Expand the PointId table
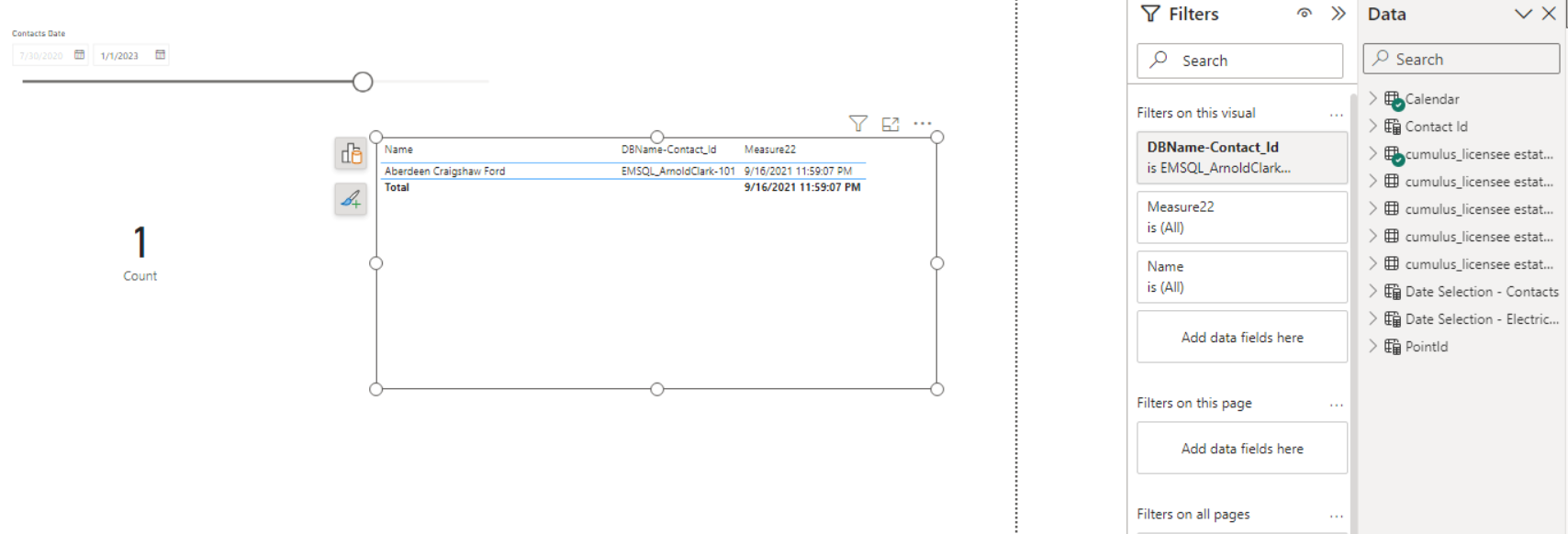The width and height of the screenshot is (1568, 534). [x=1373, y=346]
